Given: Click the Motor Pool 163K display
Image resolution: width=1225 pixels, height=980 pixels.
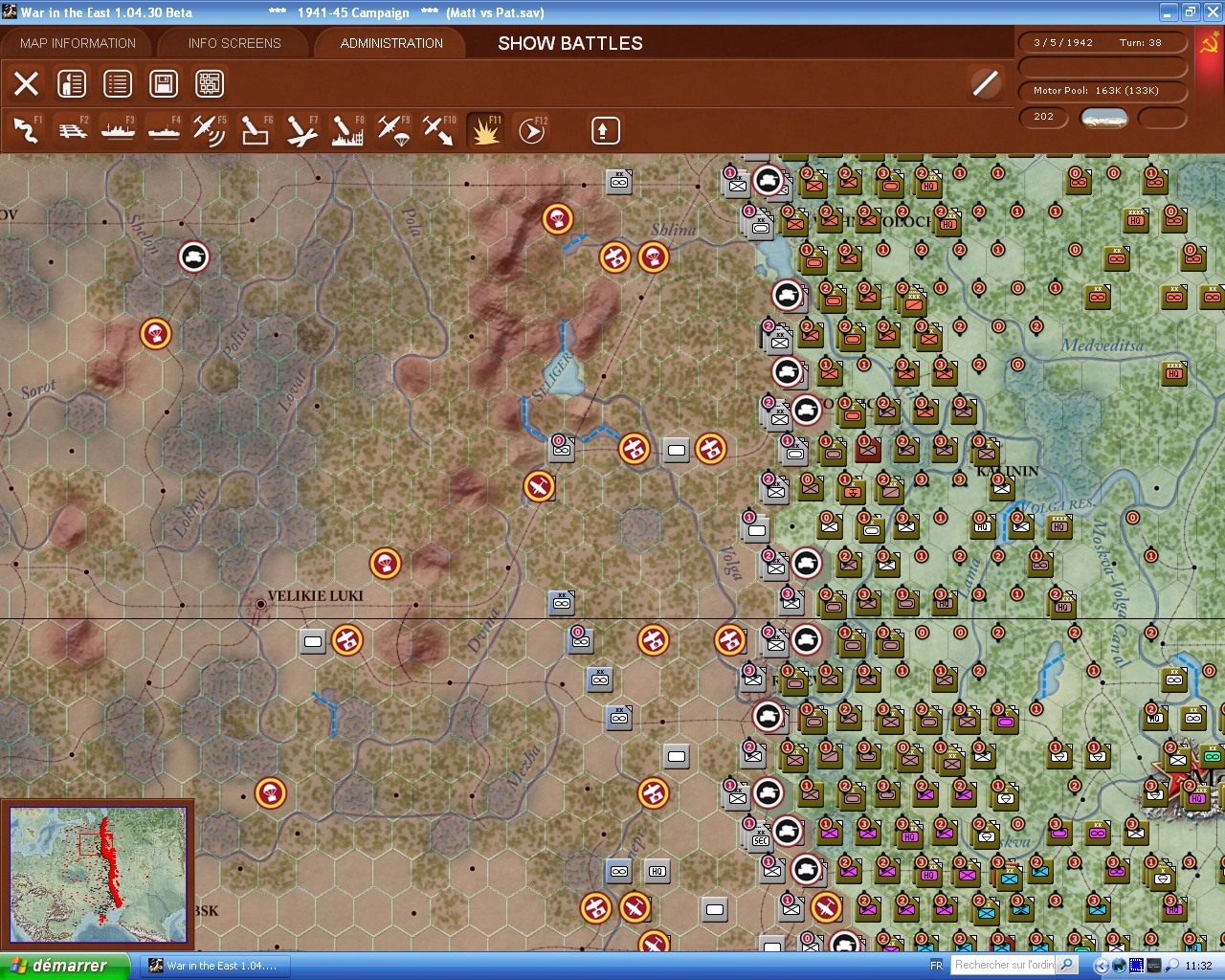Looking at the screenshot, I should 1102,91.
